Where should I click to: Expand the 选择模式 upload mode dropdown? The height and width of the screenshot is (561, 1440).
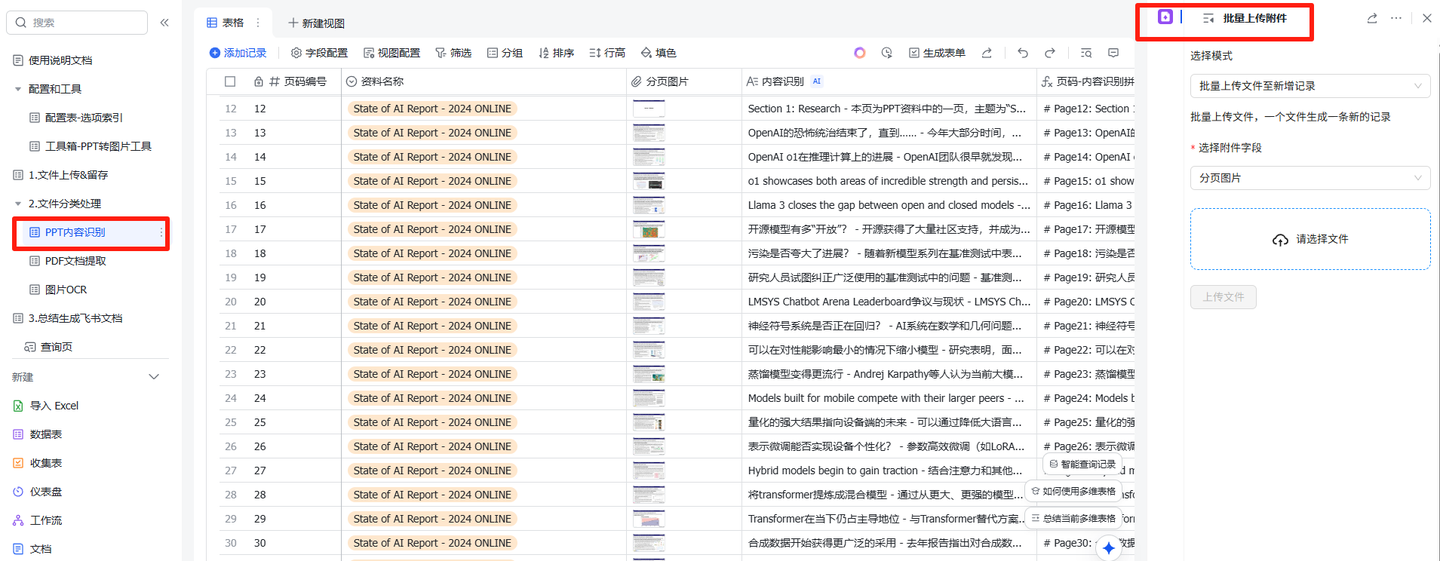click(x=1310, y=87)
